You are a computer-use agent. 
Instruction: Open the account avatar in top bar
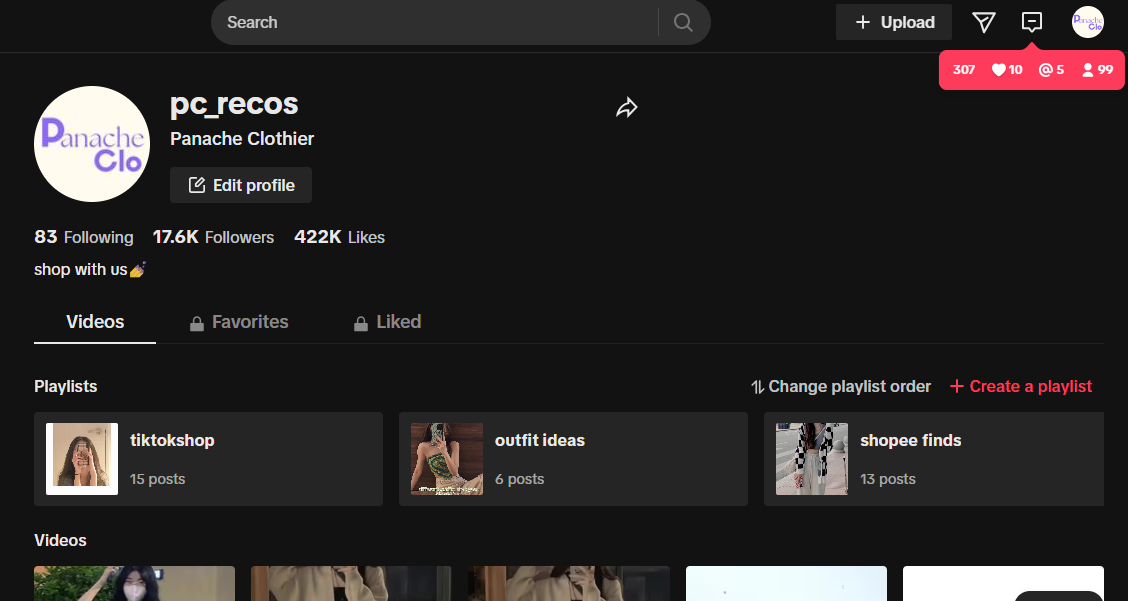(x=1087, y=22)
